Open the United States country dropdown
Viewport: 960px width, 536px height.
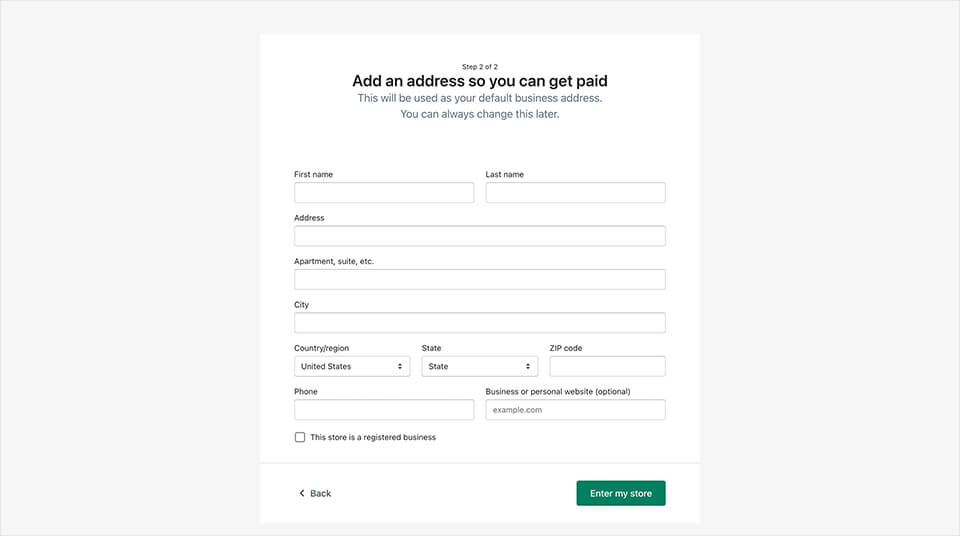tap(351, 367)
